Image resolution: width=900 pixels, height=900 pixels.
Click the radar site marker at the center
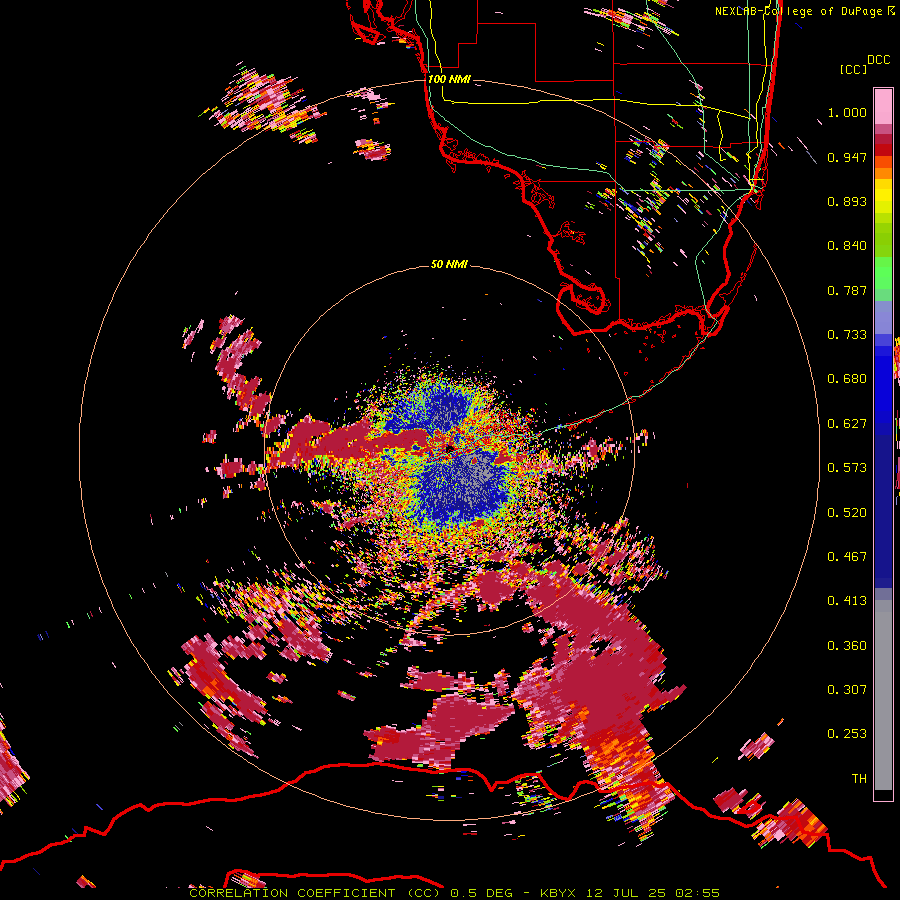click(449, 447)
